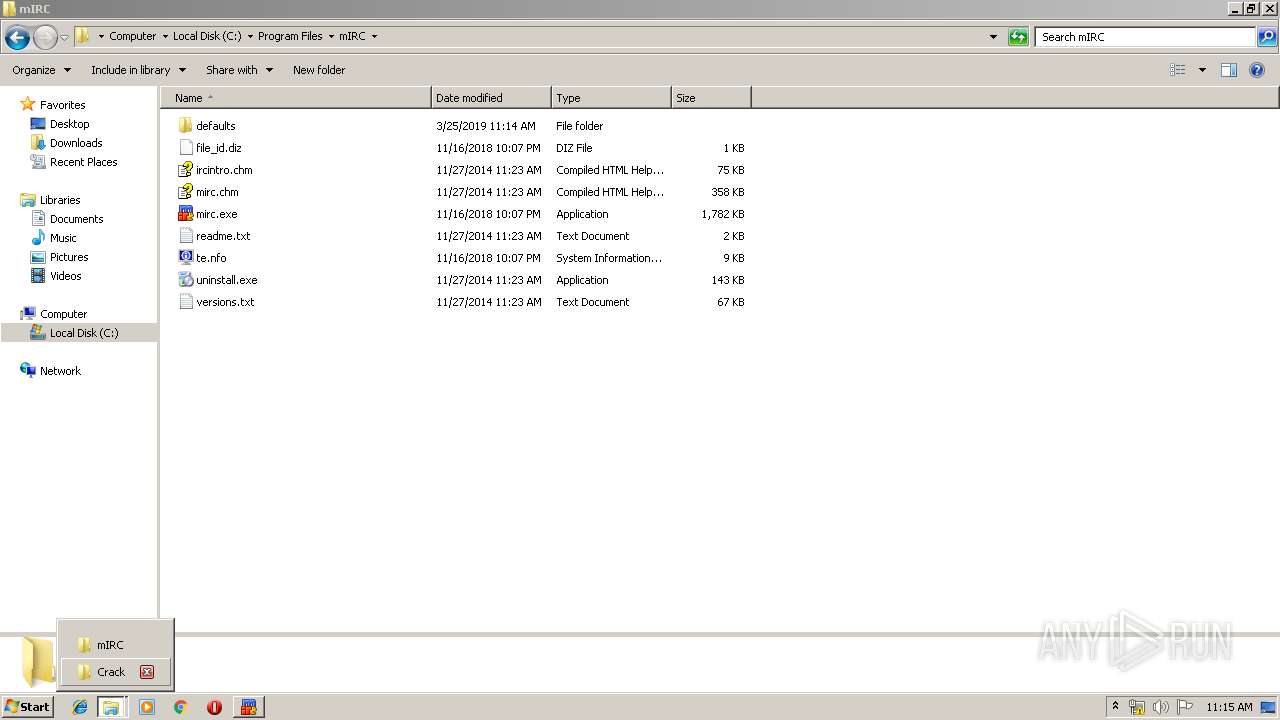The image size is (1280, 720).
Task: Expand the Program Files breadcrumb arrow
Action: 331,36
